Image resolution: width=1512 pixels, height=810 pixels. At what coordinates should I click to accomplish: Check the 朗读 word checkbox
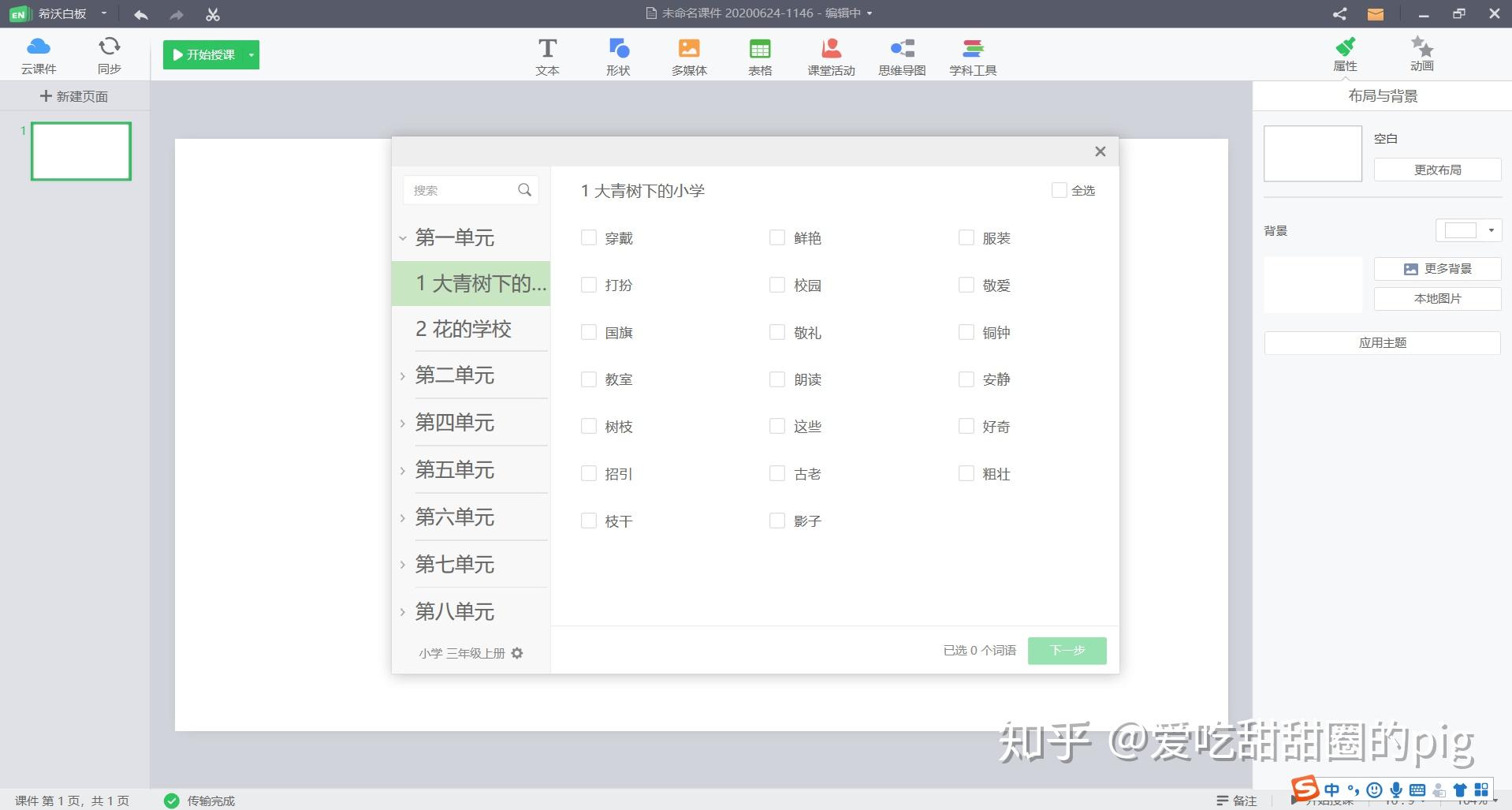[777, 379]
